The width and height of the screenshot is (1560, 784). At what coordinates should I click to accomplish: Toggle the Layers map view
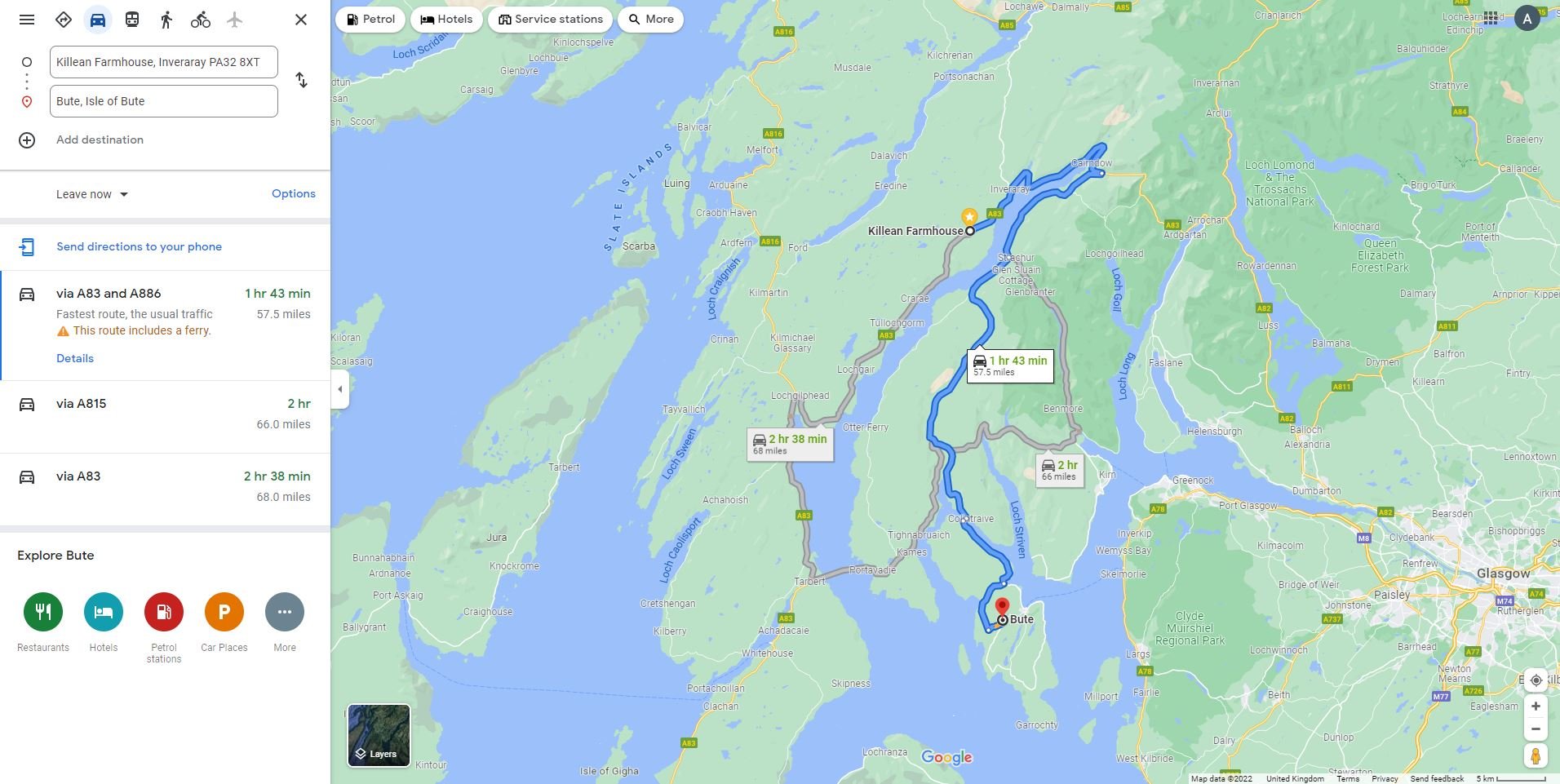379,736
